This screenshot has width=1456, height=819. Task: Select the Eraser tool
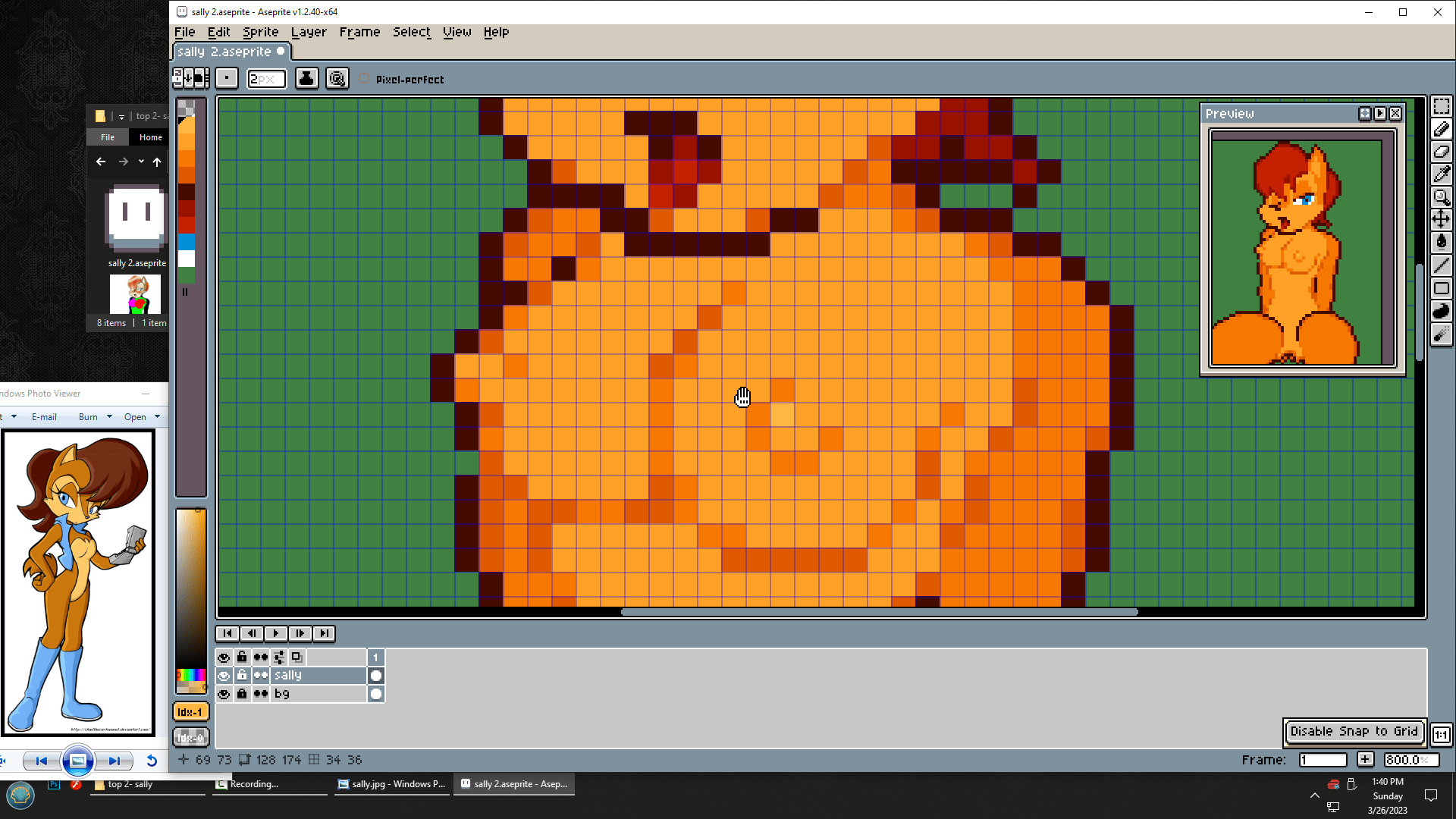tap(1441, 152)
